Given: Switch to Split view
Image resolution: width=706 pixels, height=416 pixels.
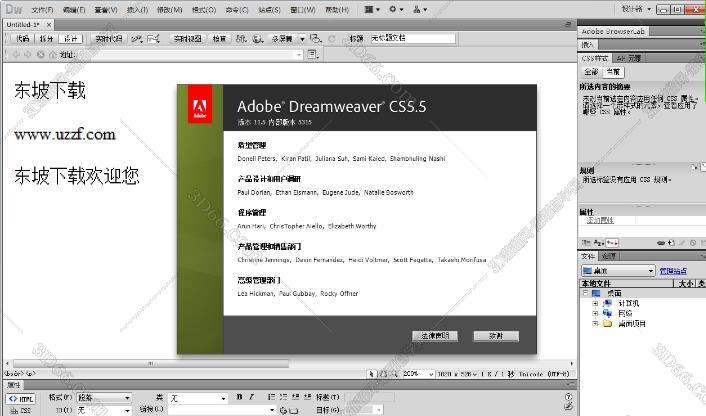Looking at the screenshot, I should coord(46,39).
